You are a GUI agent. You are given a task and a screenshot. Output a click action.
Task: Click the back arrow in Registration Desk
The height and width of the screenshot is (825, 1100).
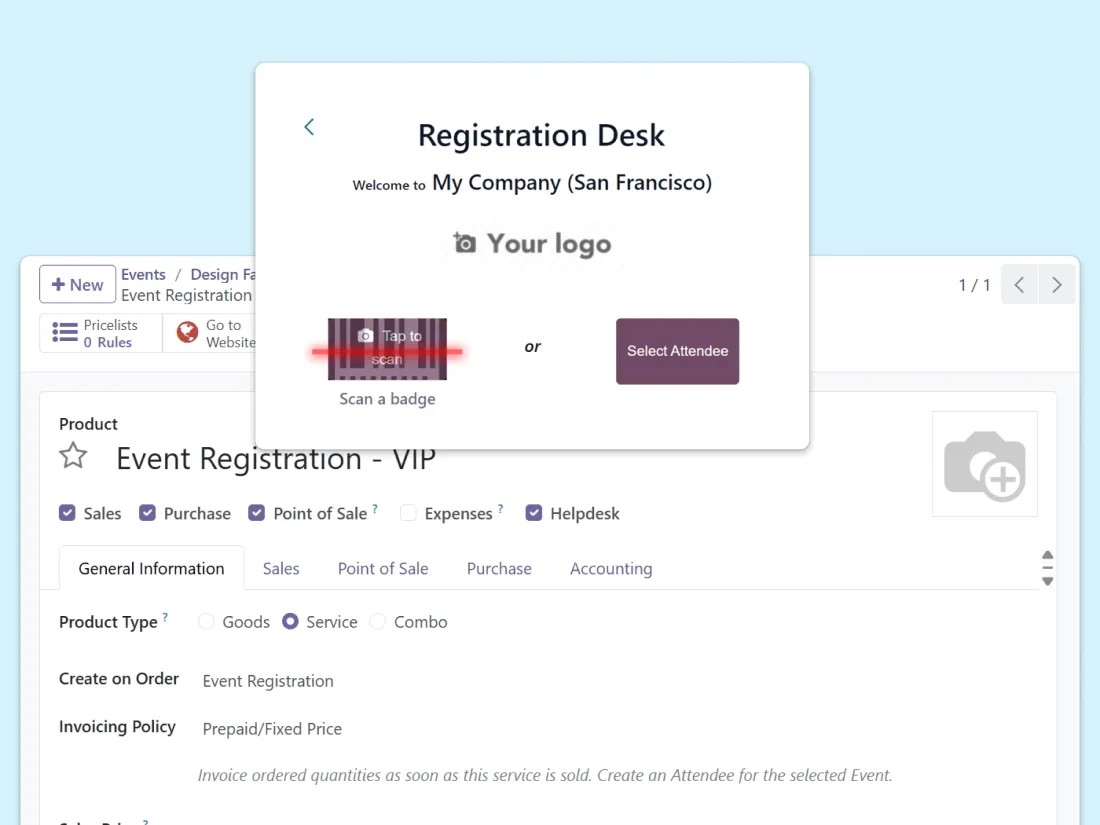(x=309, y=127)
